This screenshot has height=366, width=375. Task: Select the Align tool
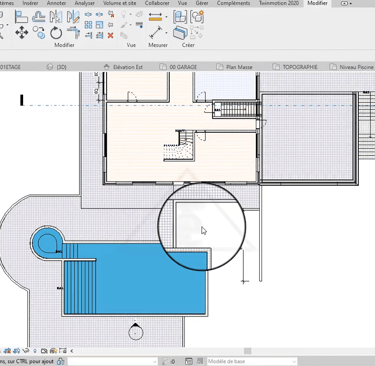pos(21,16)
